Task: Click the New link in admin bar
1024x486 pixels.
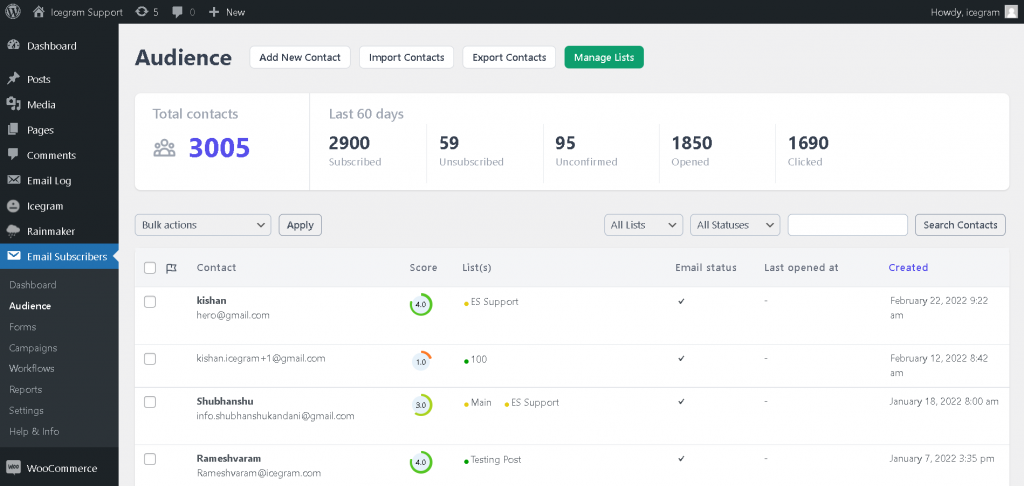Action: [x=235, y=12]
